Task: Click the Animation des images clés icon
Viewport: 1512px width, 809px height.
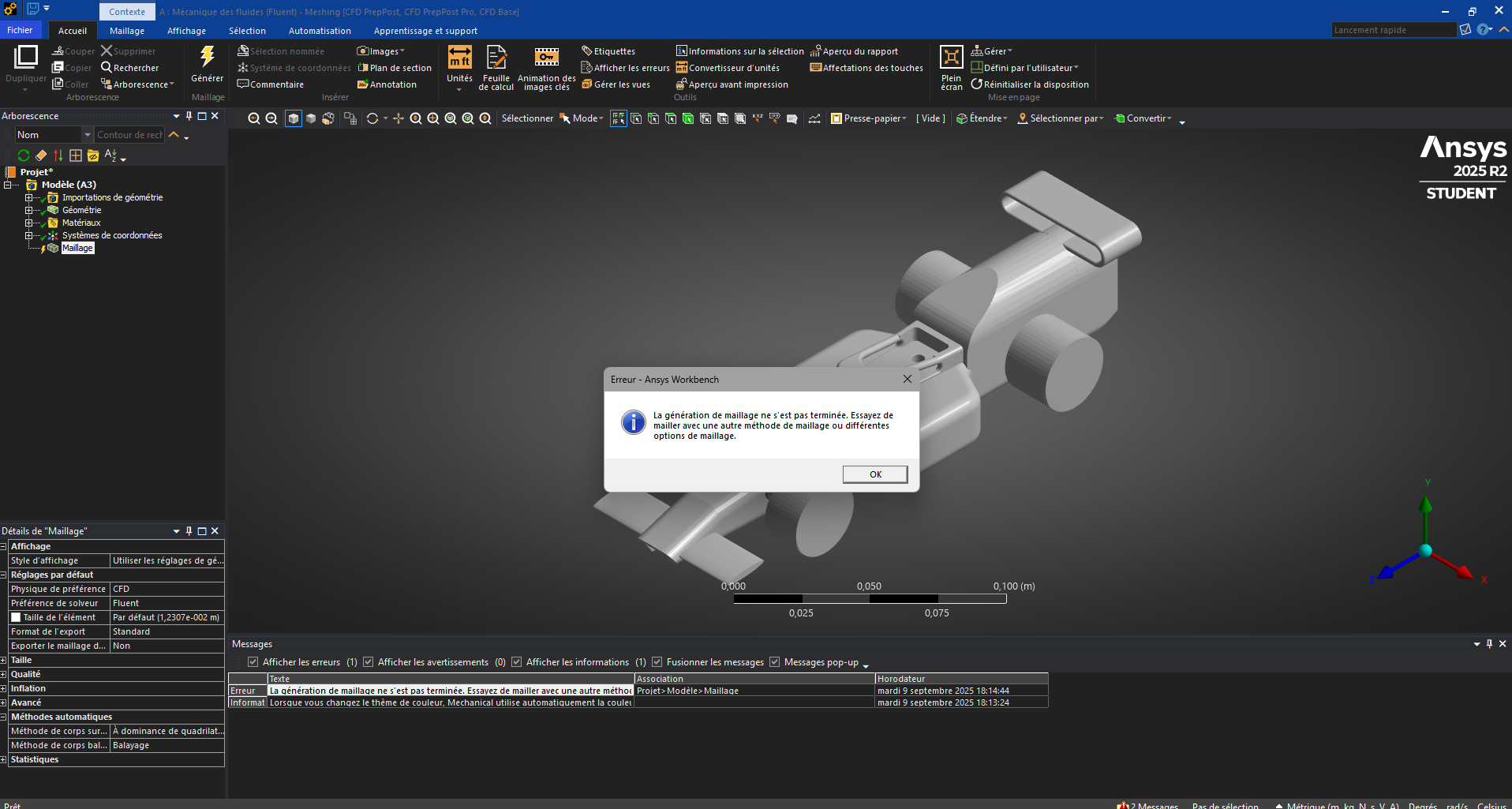Action: tap(546, 58)
